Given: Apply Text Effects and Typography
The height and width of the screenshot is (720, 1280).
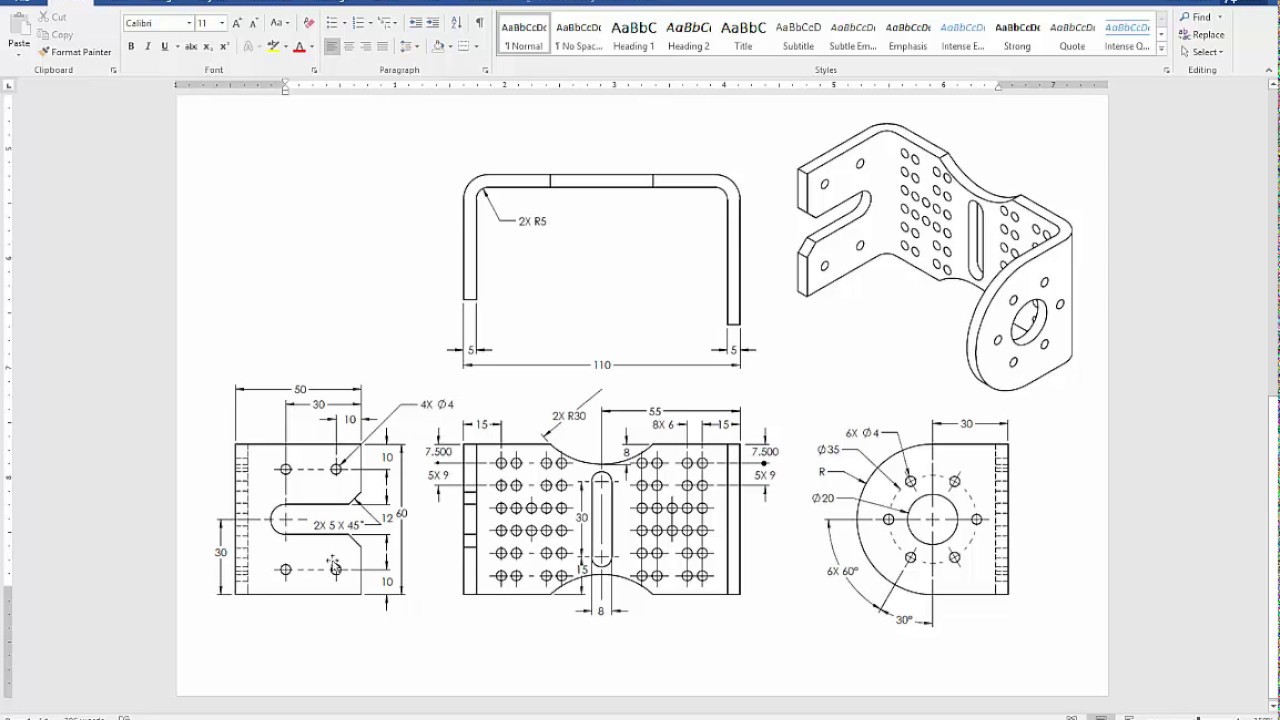Looking at the screenshot, I should 249,47.
